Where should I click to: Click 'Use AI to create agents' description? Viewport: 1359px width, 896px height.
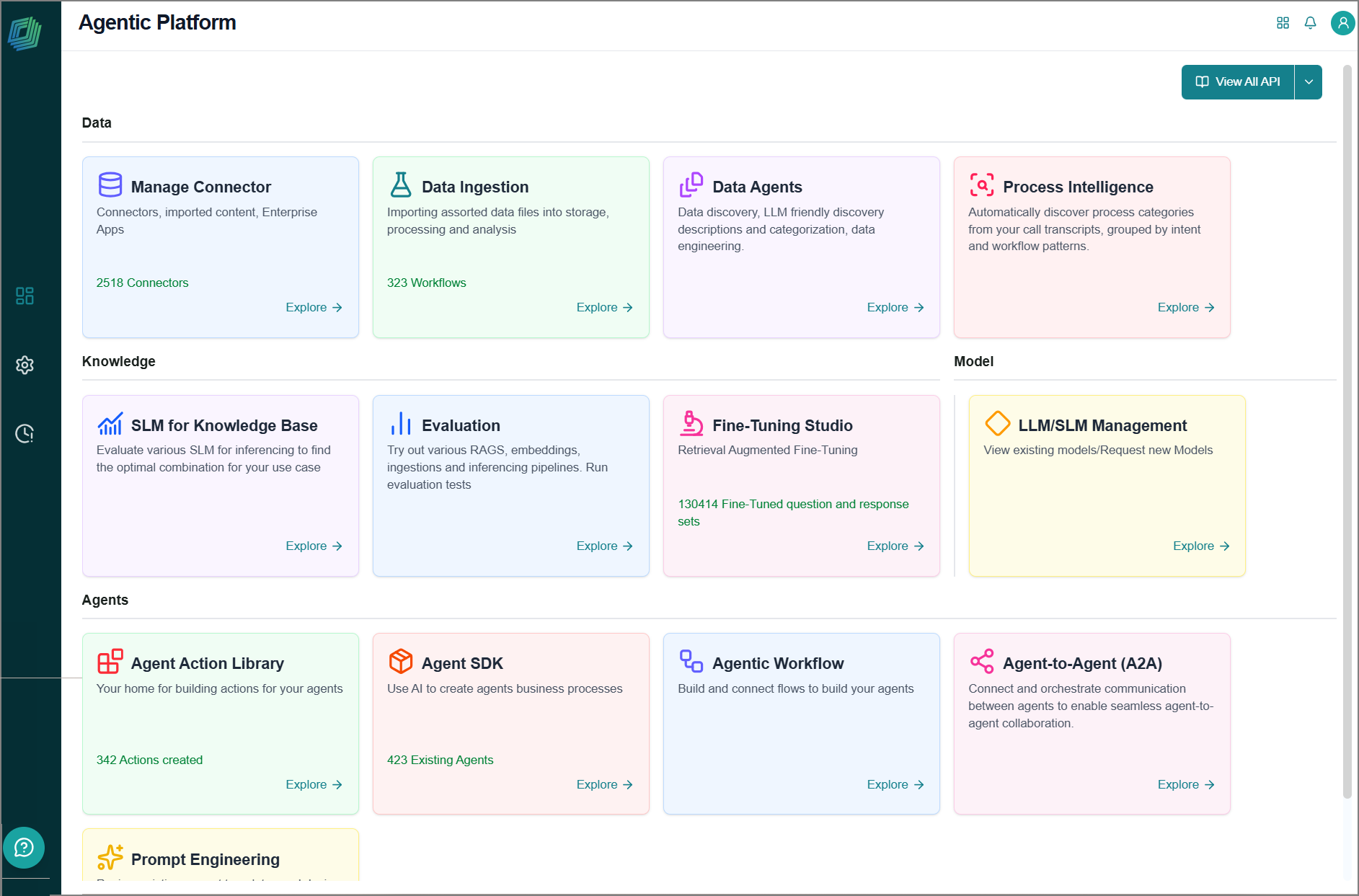(504, 688)
